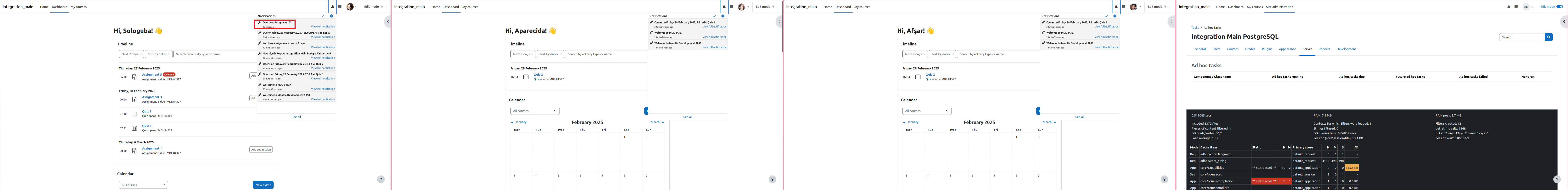
Task: Open notification bell on Aparecida's dashboard
Action: [724, 7]
